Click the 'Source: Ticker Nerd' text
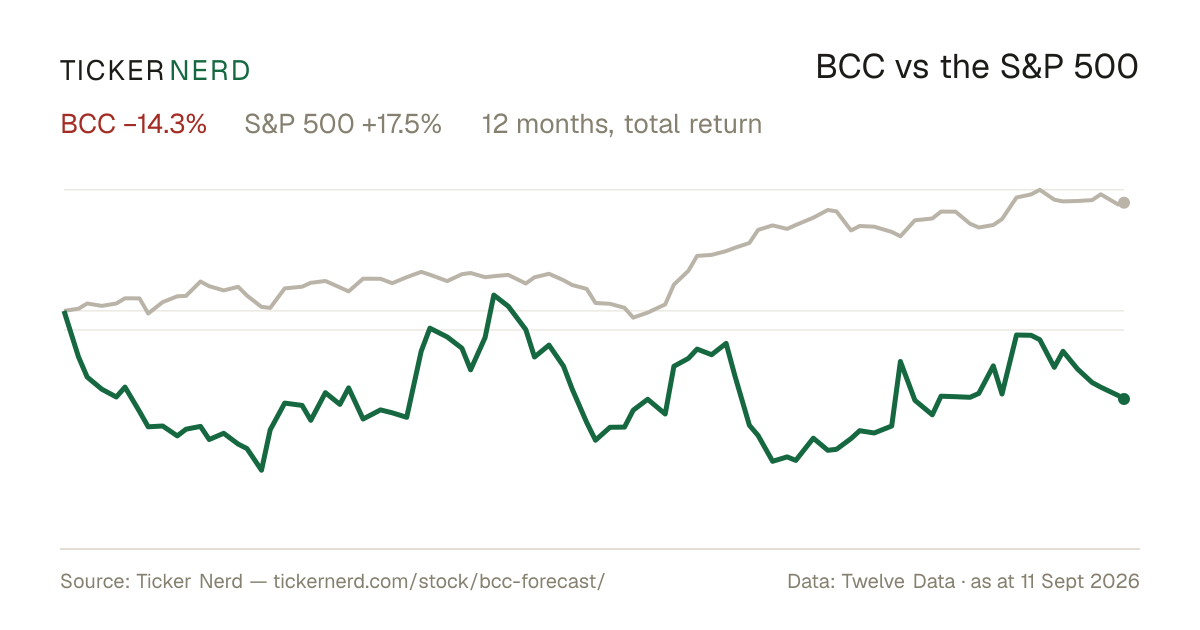This screenshot has width=1200, height=630. (x=151, y=582)
